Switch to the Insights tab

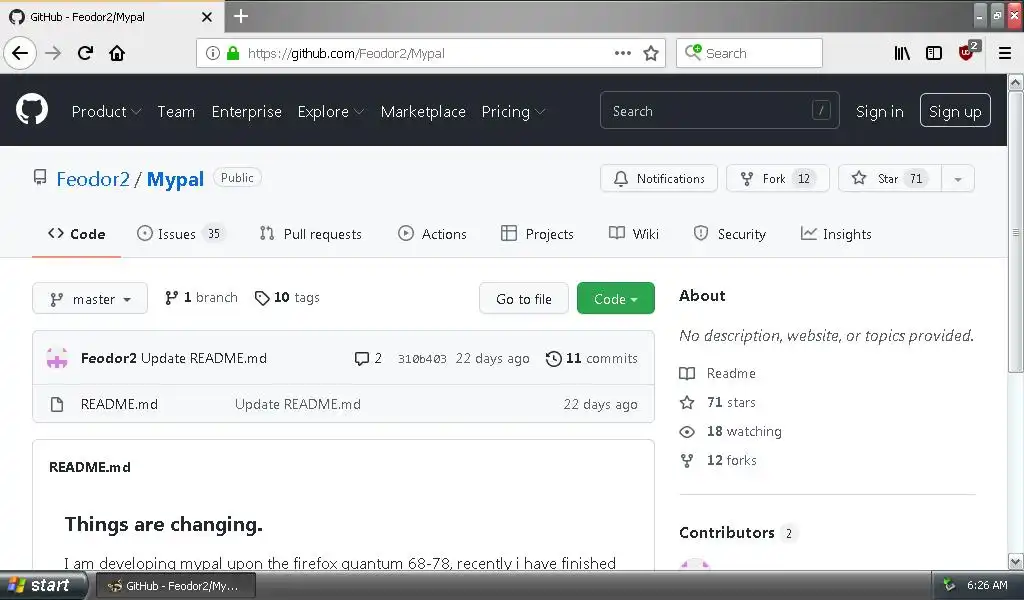(836, 234)
